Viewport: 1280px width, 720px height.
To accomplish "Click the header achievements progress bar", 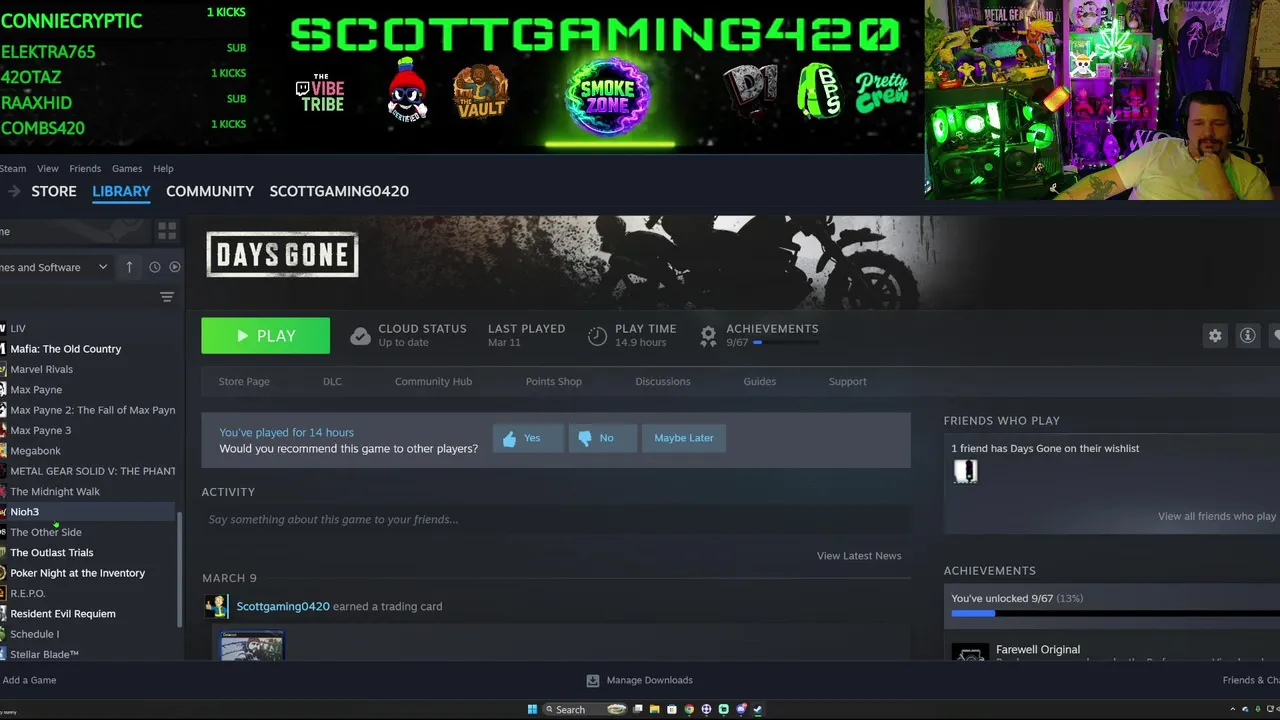I will [x=786, y=342].
